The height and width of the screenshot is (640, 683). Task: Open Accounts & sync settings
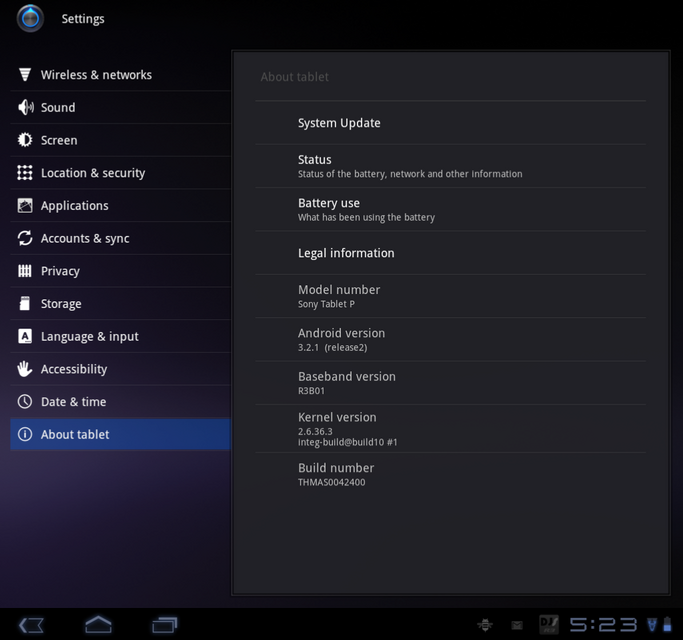click(x=121, y=238)
